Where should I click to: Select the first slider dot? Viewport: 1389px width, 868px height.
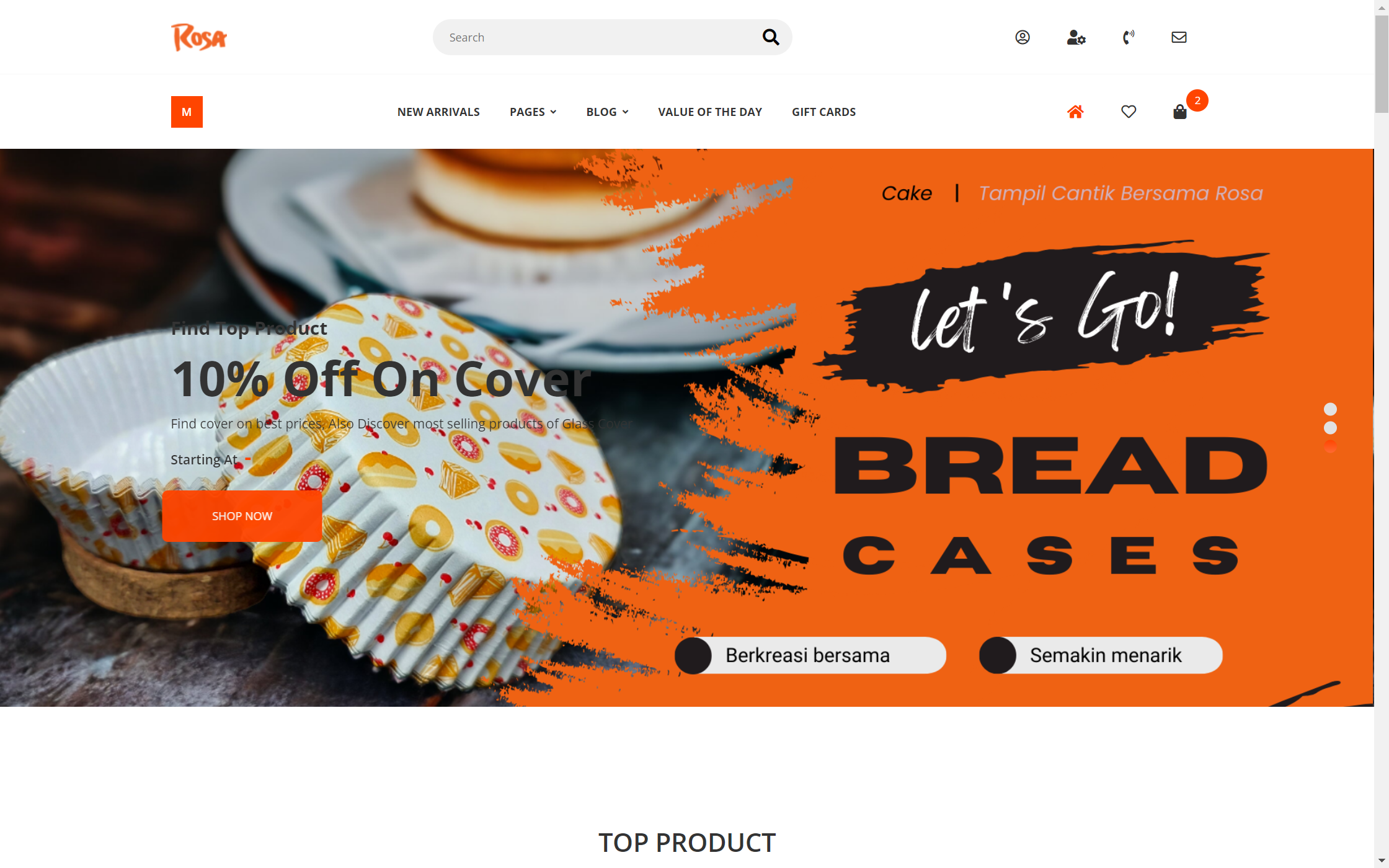coord(1330,409)
